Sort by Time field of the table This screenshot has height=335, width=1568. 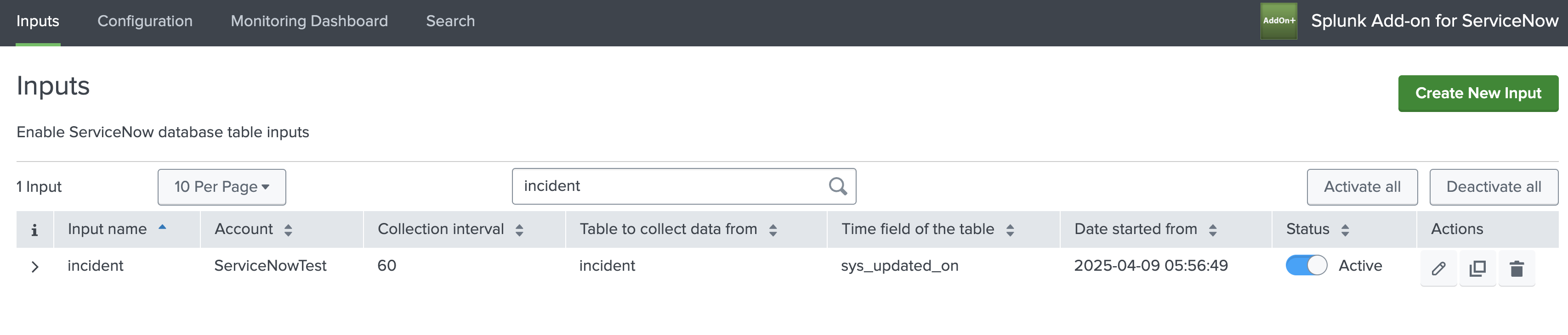(1011, 229)
